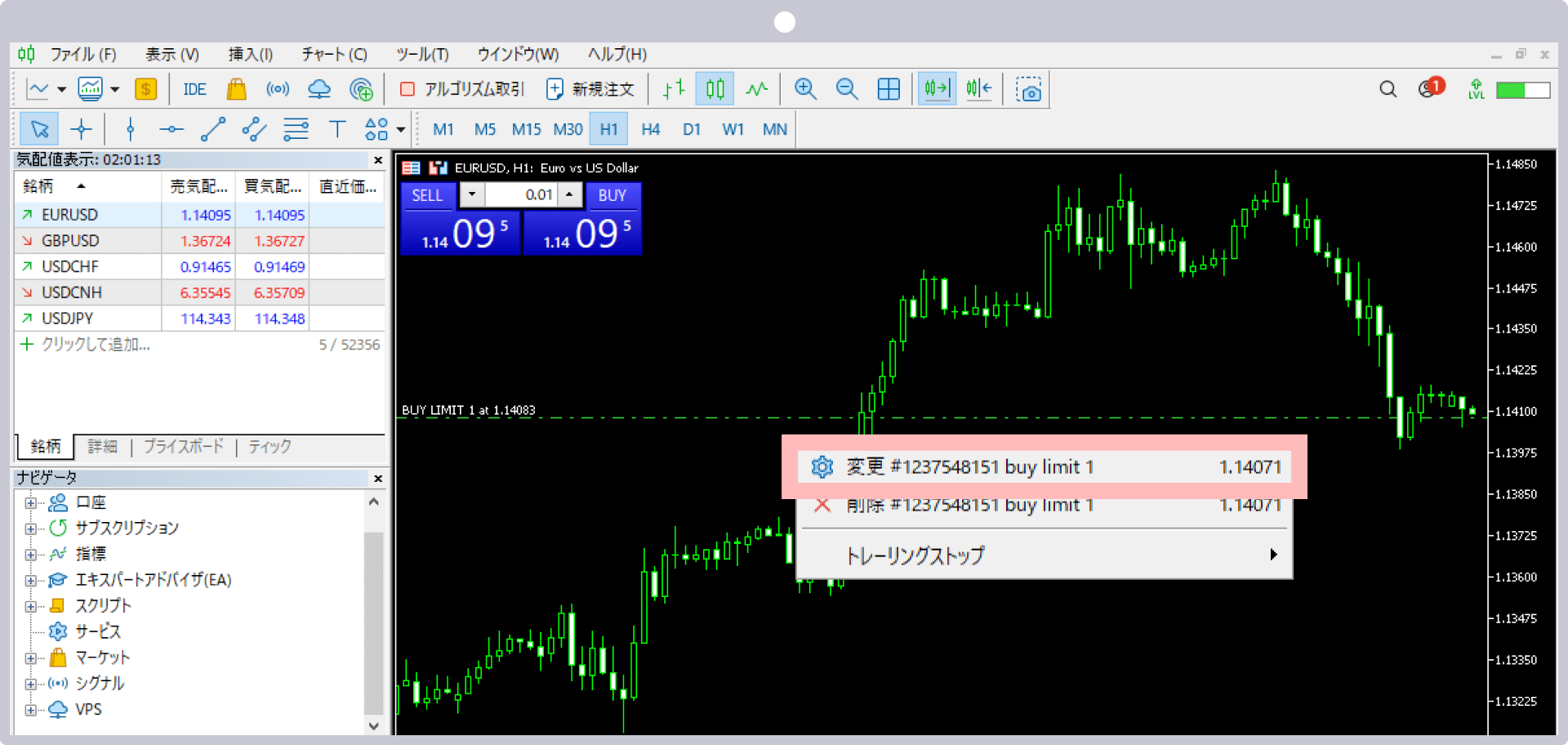
Task: Switch to line chart display
Action: pos(757,89)
